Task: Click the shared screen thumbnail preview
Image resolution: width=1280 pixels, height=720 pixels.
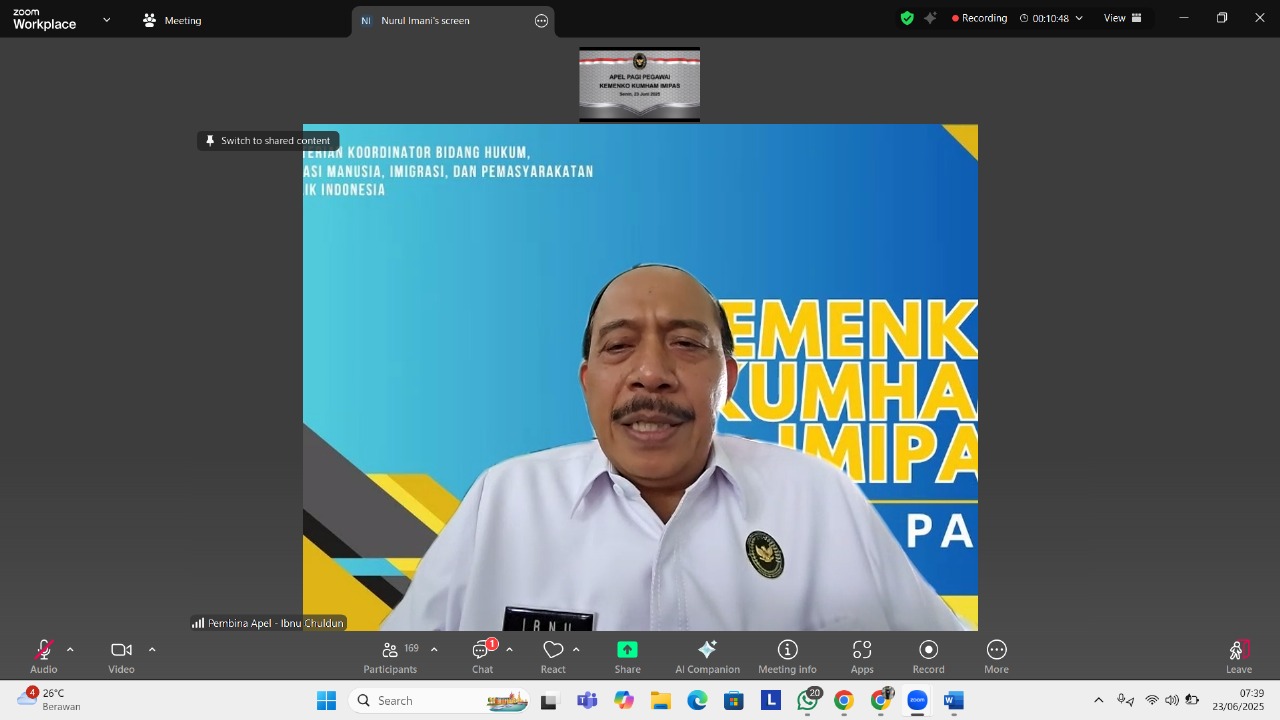Action: click(639, 84)
